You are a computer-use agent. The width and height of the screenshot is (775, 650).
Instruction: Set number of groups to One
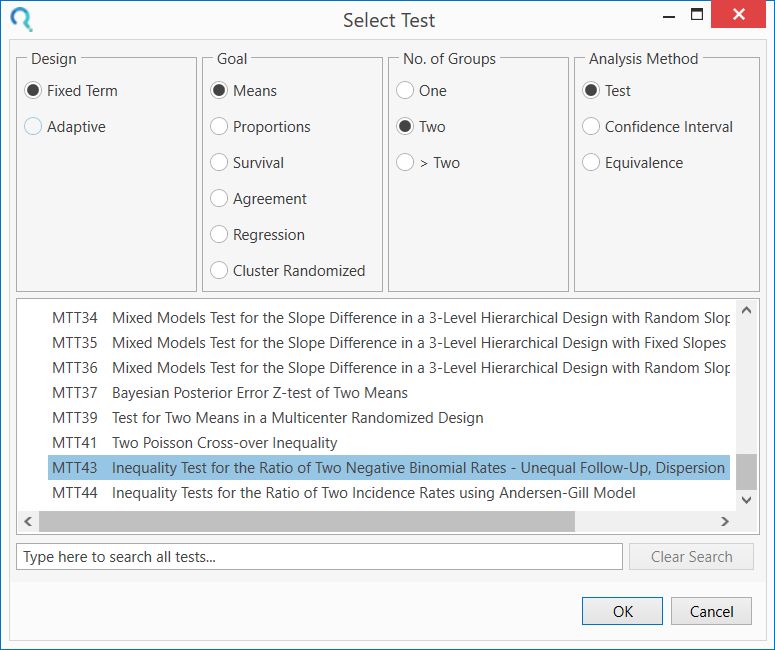(x=422, y=91)
